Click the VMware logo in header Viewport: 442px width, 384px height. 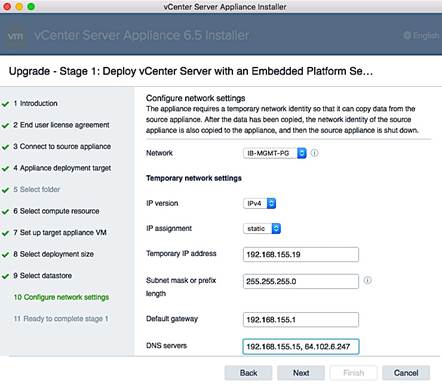point(16,35)
